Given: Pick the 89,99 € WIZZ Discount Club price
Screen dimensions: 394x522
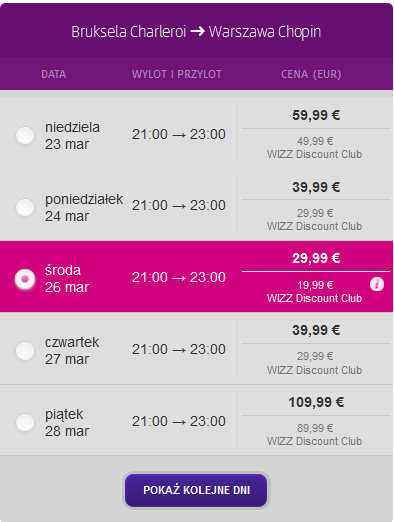Looking at the screenshot, I should pos(315,434).
